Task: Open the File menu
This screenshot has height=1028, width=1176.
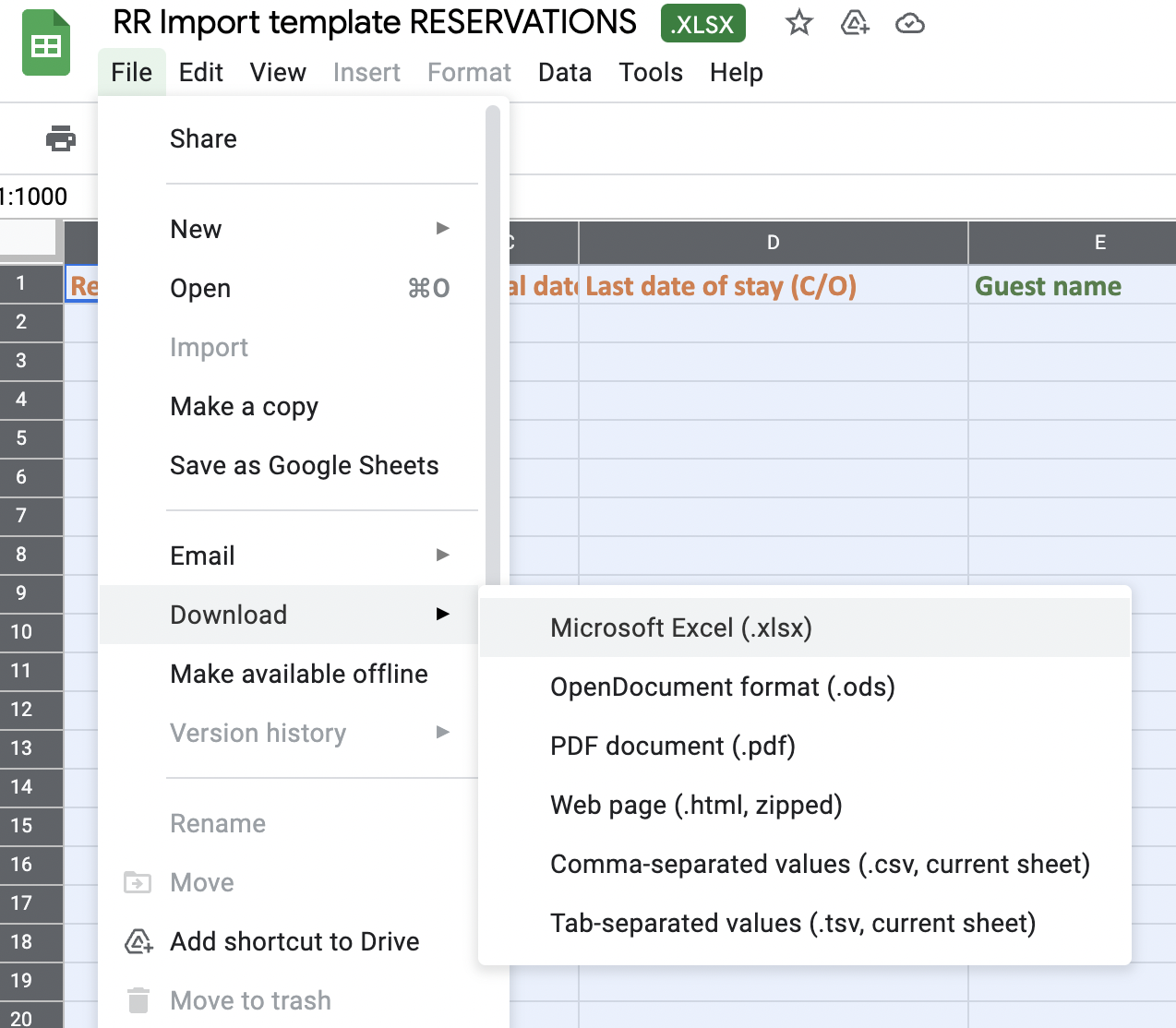Action: 132,72
